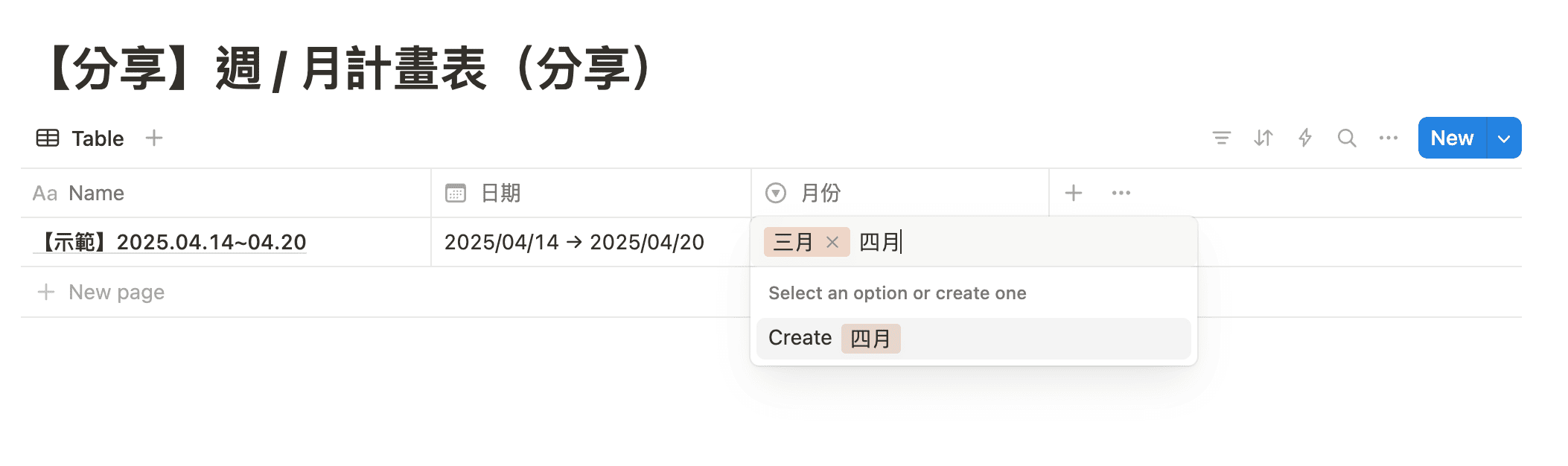The height and width of the screenshot is (466, 1568).
Task: Open automations via lightning bolt icon
Action: (1305, 138)
